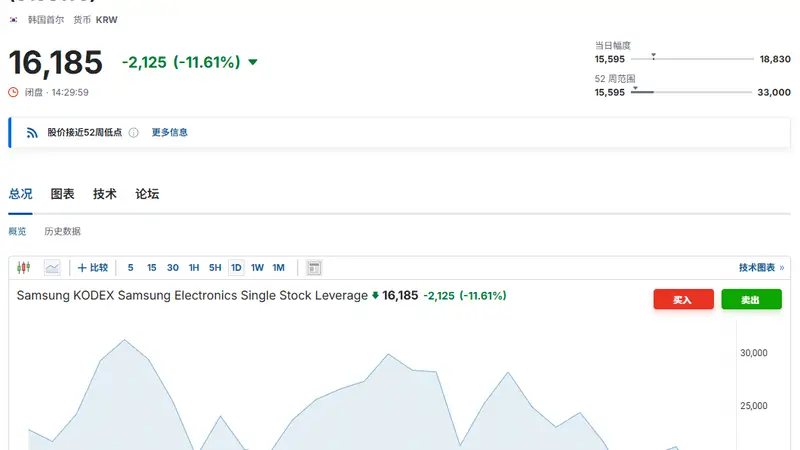Open the 论坛 forum tab

pyautogui.click(x=147, y=194)
